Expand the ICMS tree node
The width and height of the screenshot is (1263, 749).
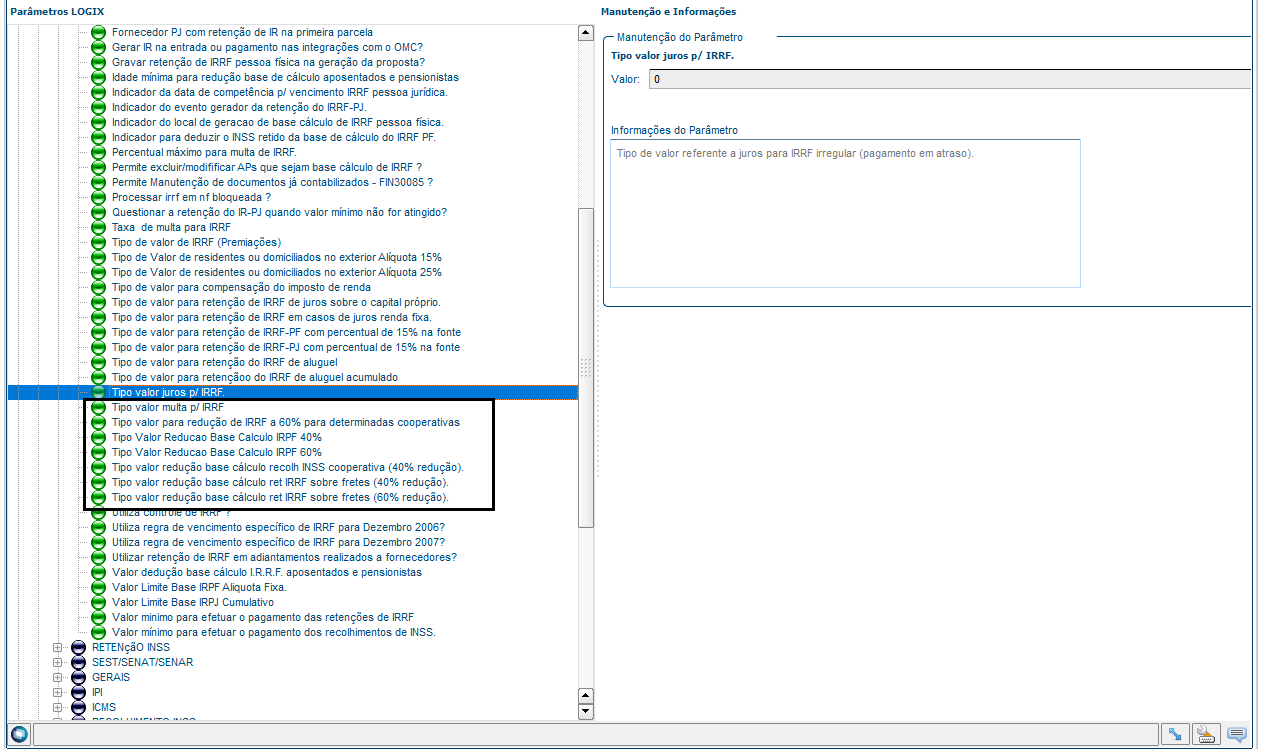pos(57,707)
